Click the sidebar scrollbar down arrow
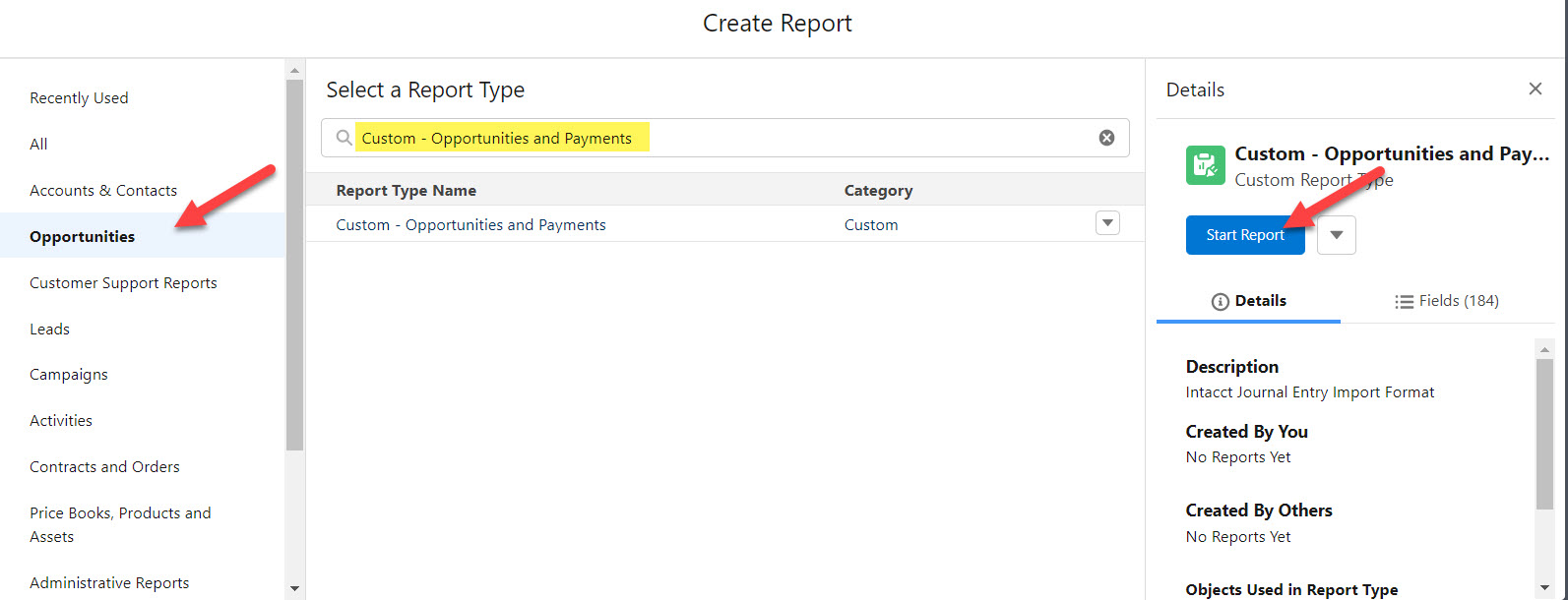Image resolution: width=1568 pixels, height=600 pixels. pyautogui.click(x=294, y=589)
